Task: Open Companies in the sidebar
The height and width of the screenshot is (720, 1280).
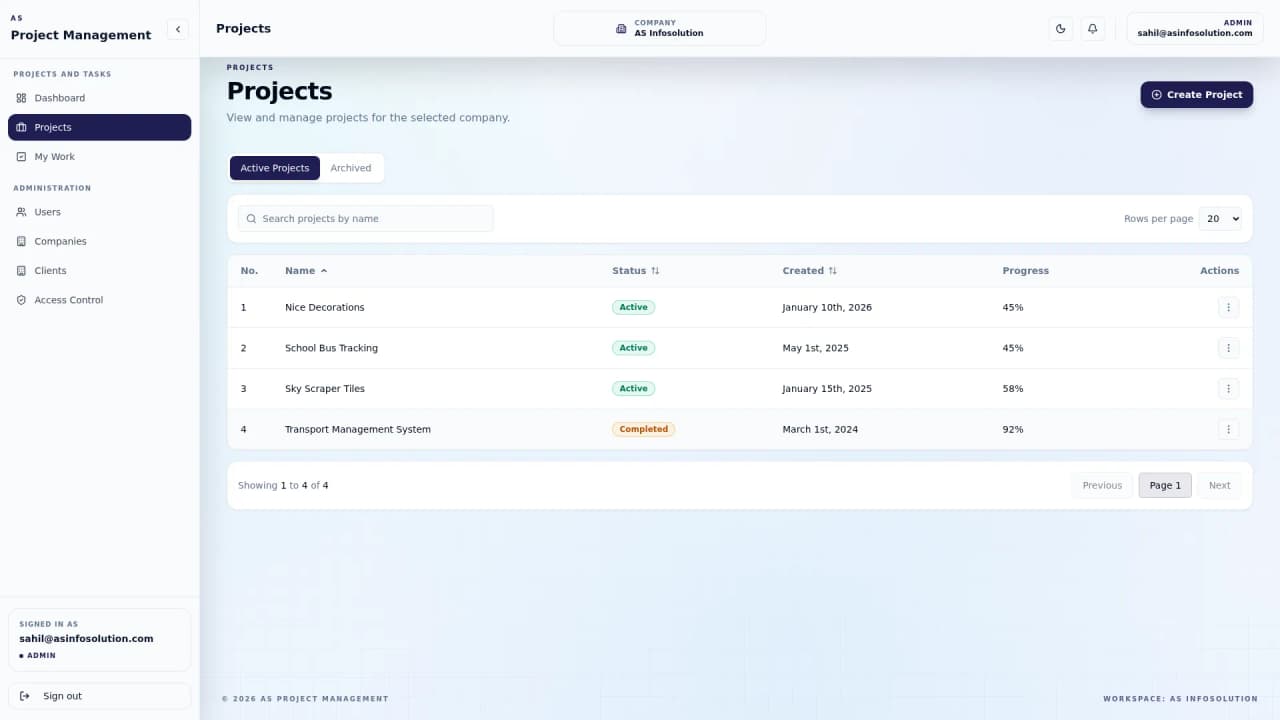Action: click(x=99, y=241)
